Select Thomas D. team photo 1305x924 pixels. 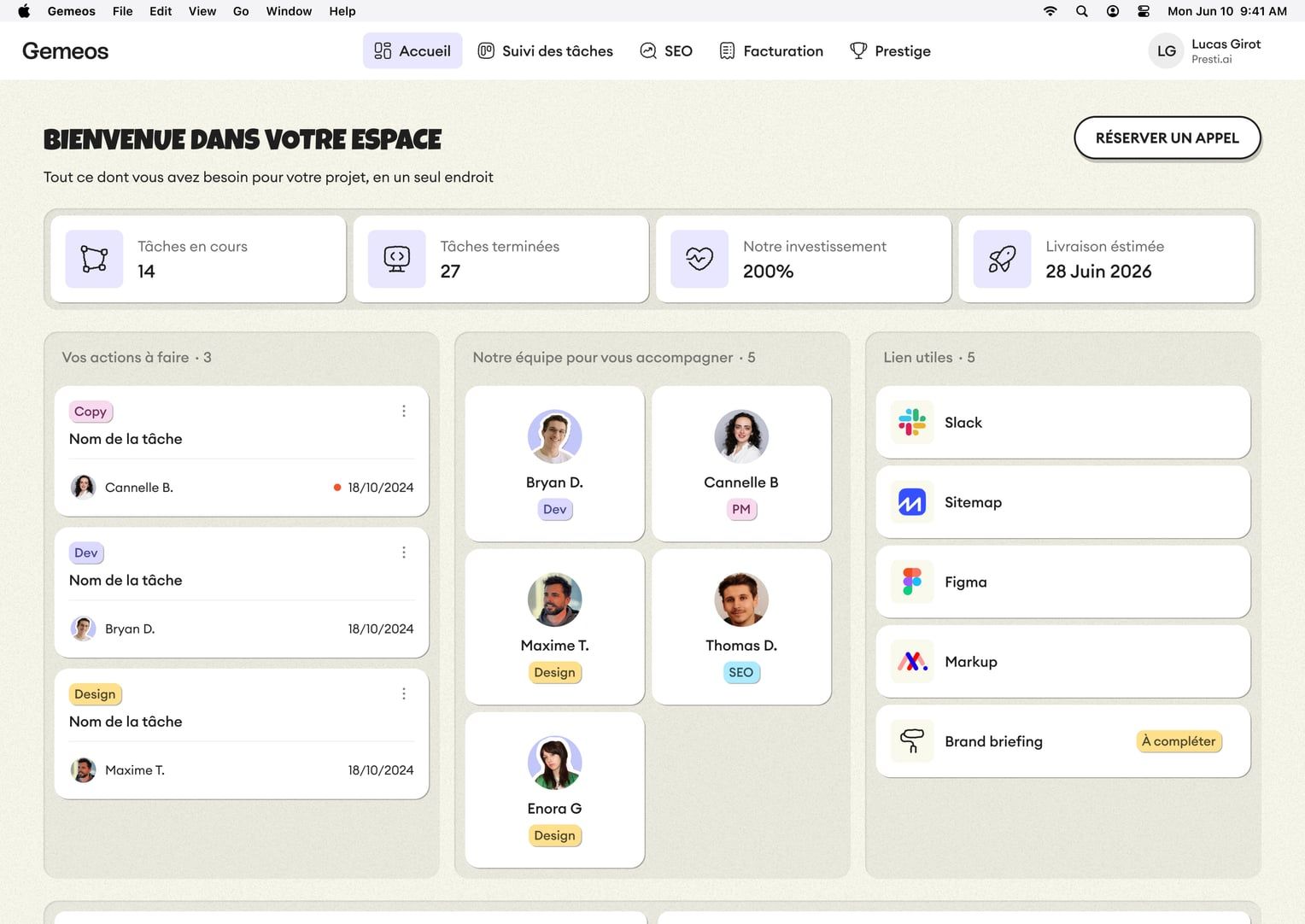741,599
